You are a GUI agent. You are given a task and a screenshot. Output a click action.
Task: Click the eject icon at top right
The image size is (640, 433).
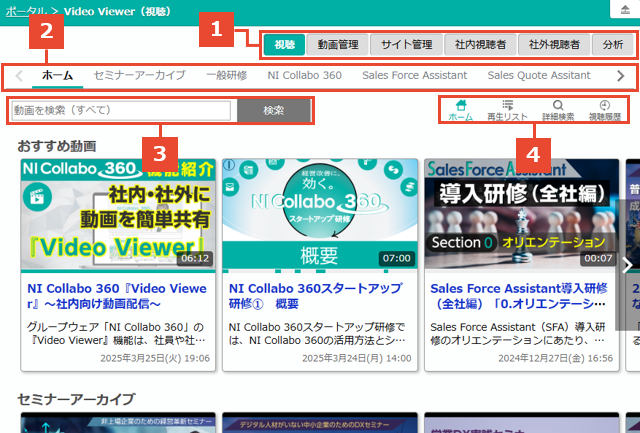pyautogui.click(x=625, y=9)
